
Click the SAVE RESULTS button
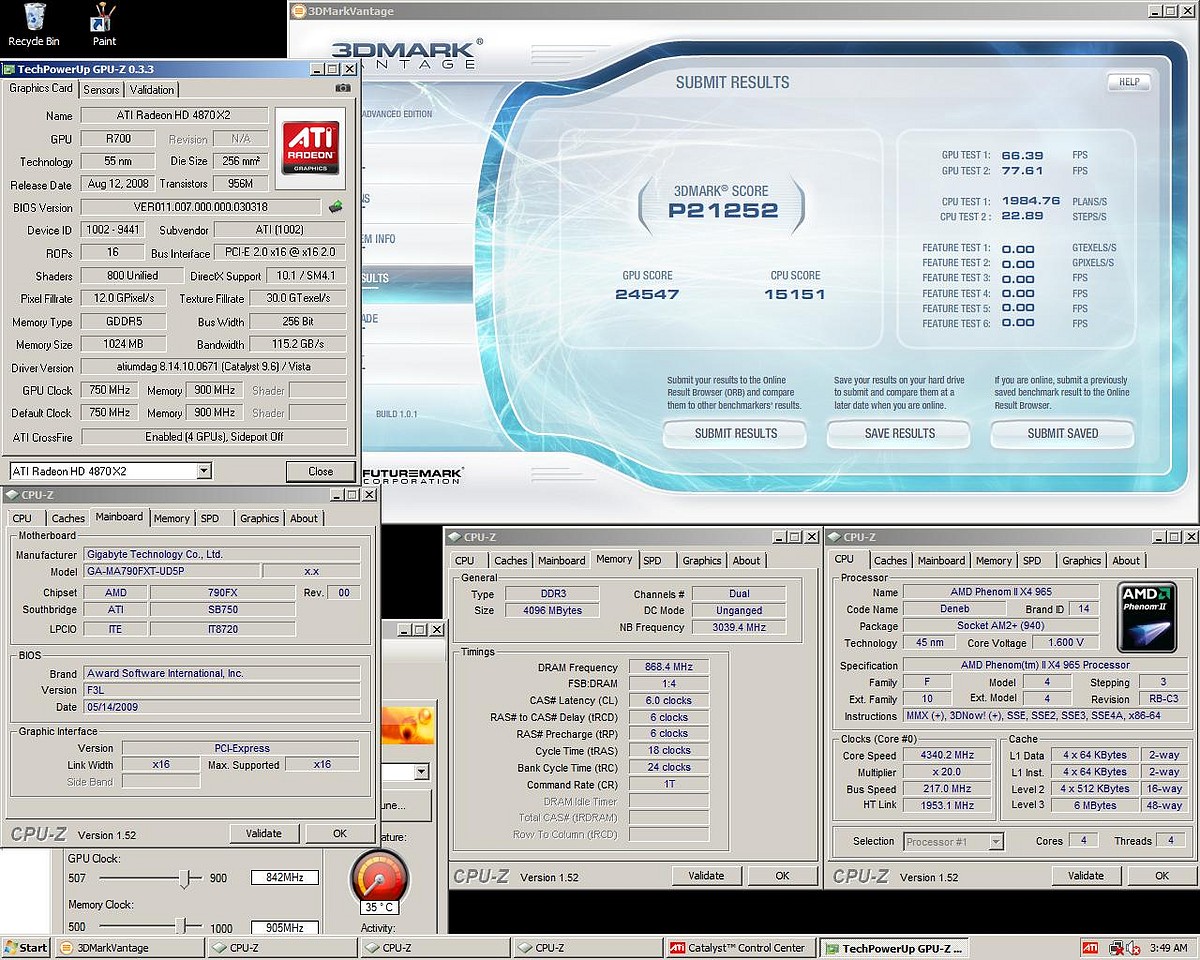(900, 433)
